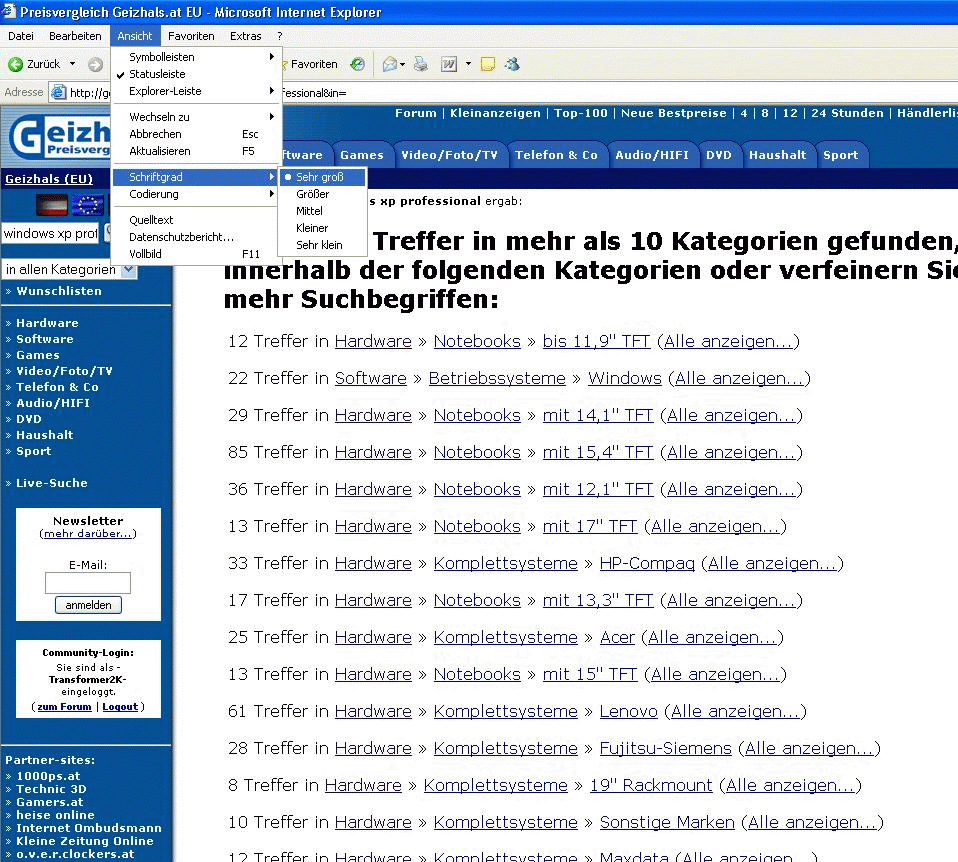This screenshot has height=862, width=958.
Task: Open the 'bis 11,9" TFT' link
Action: [596, 341]
